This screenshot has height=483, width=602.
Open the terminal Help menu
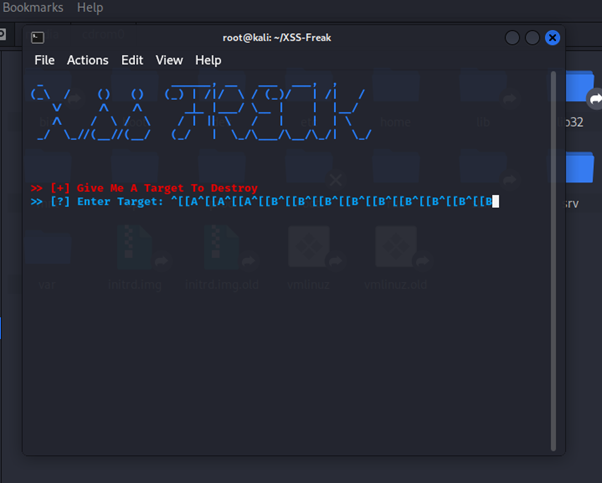click(208, 60)
